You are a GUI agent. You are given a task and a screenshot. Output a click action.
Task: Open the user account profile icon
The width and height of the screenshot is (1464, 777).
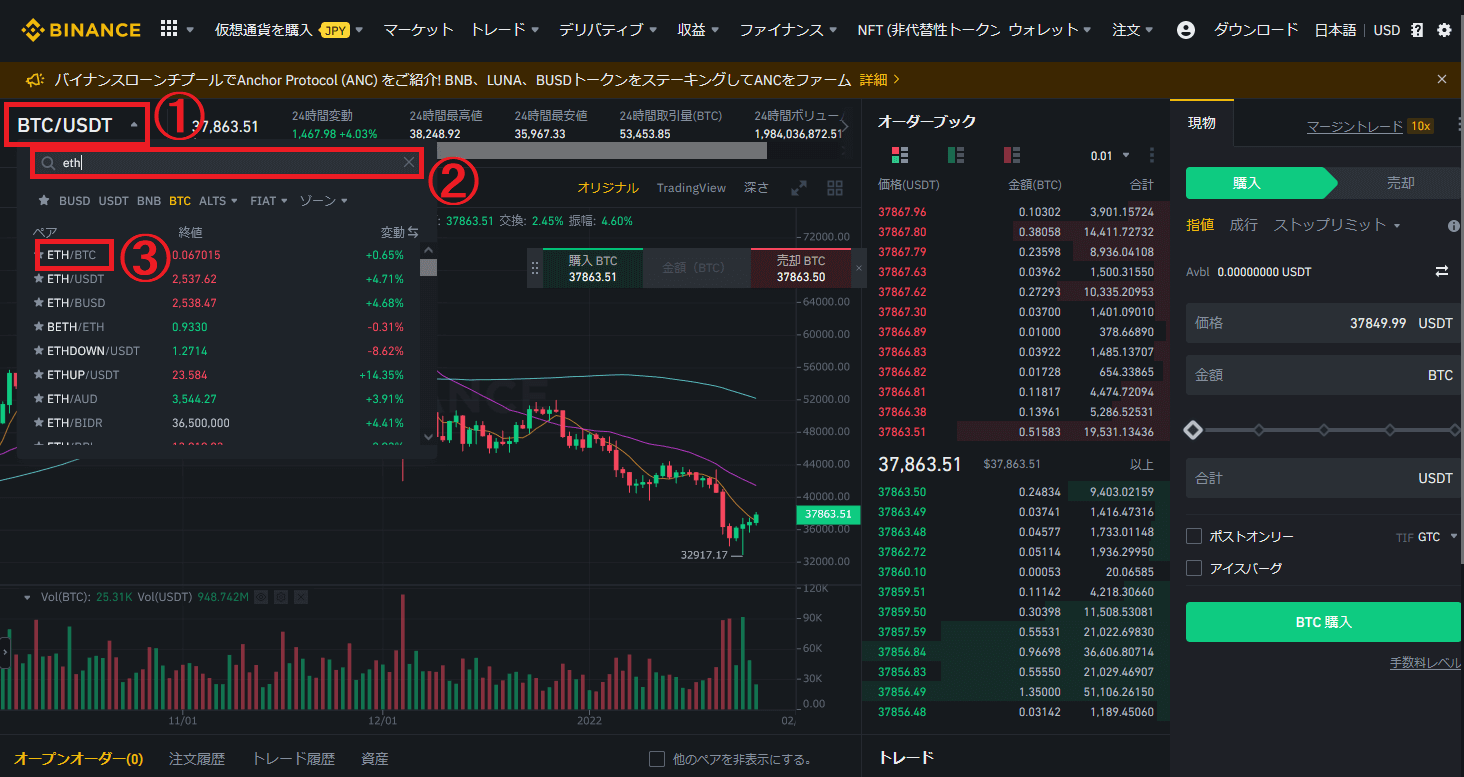(x=1186, y=30)
